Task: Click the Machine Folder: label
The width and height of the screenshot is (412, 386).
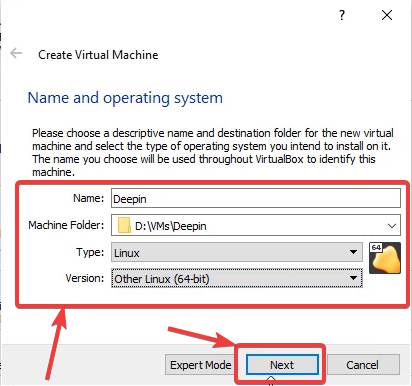Action: pos(66,225)
